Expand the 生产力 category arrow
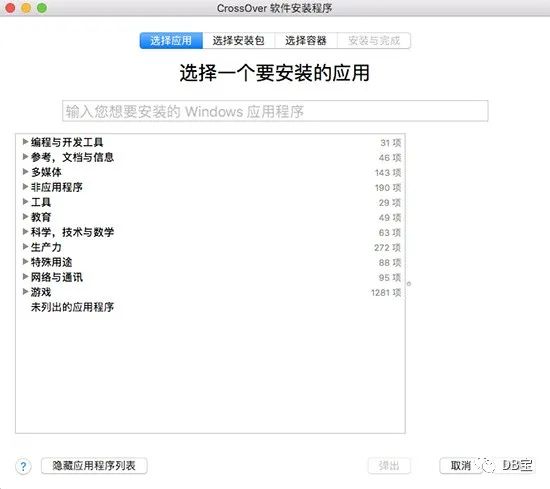 click(x=25, y=247)
